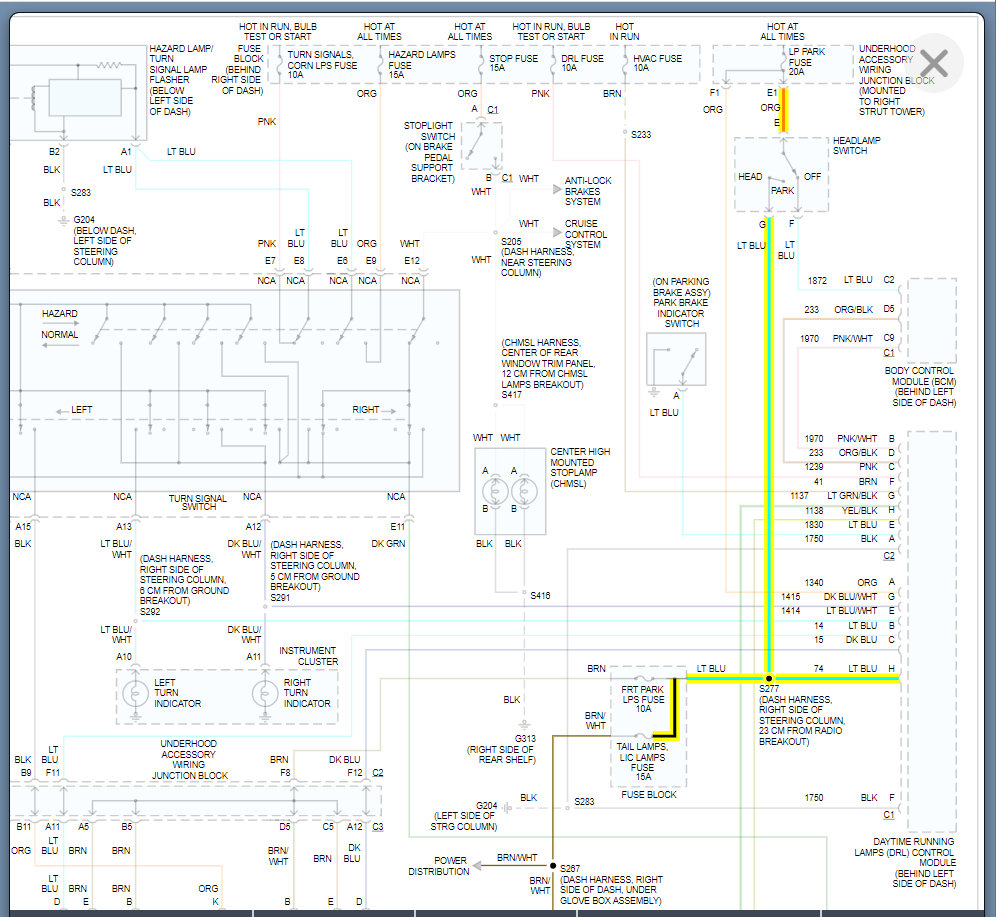
Task: Click the 'S277' splice label
Action: 769,688
